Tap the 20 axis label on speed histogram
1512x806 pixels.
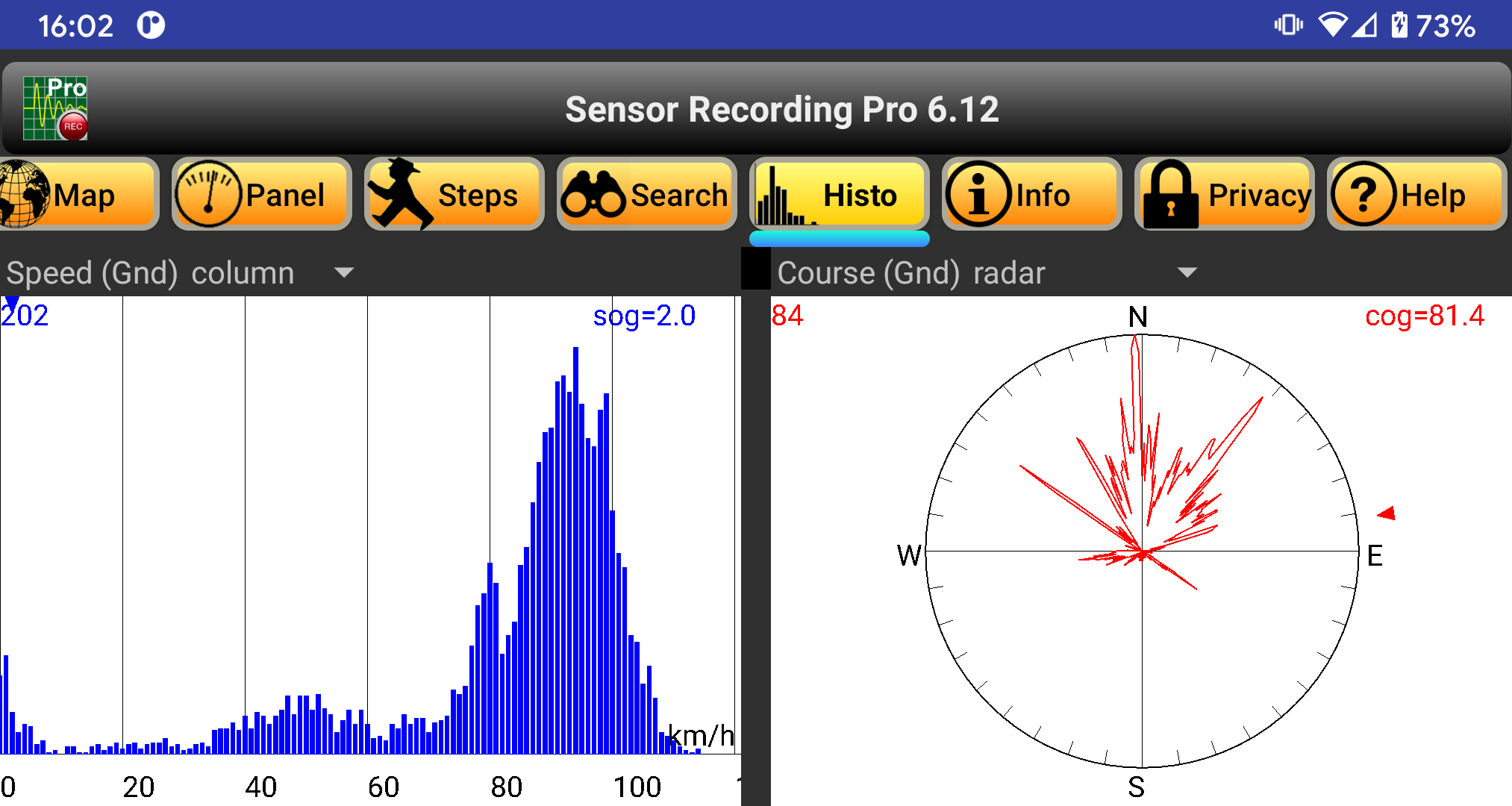[x=138, y=787]
